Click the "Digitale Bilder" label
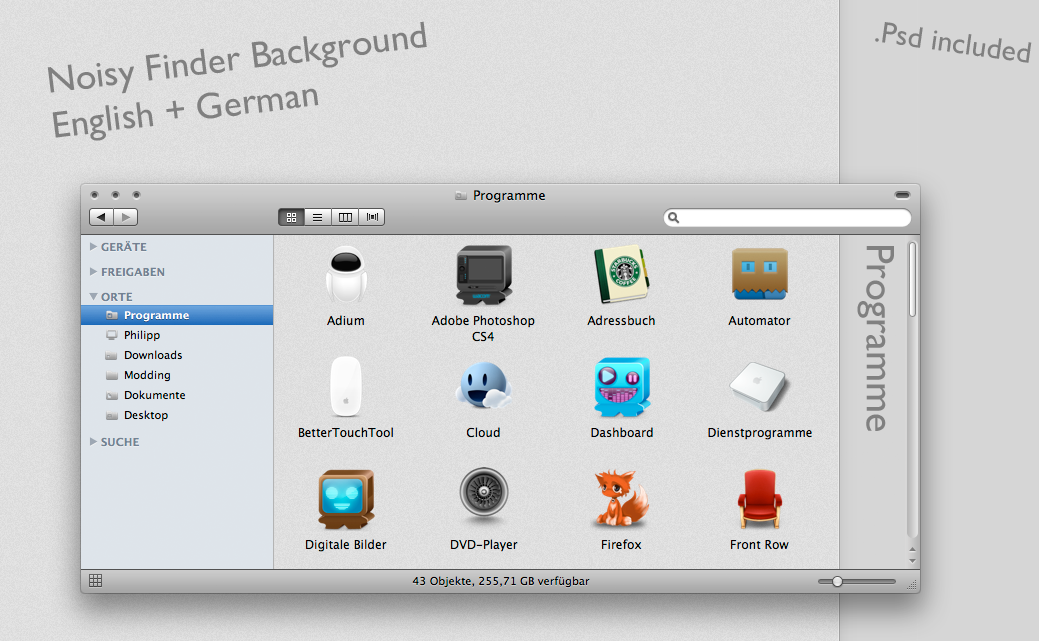The width and height of the screenshot is (1039, 641). (x=346, y=544)
